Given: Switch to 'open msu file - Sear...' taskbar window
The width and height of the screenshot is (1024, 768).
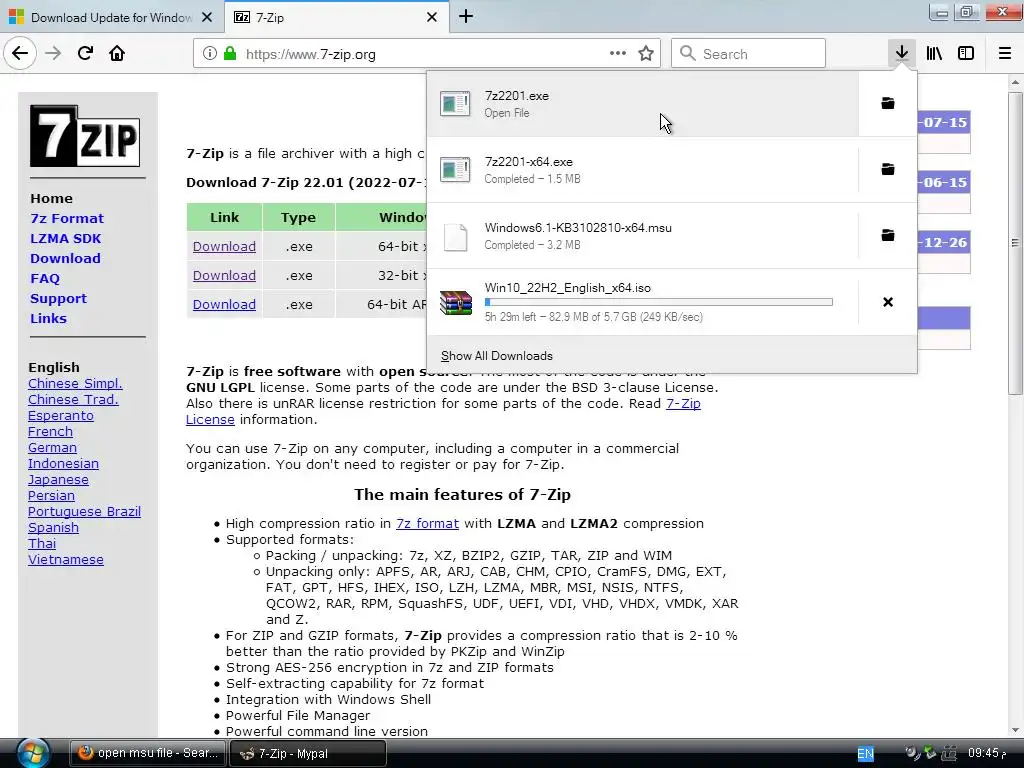Looking at the screenshot, I should tap(148, 753).
